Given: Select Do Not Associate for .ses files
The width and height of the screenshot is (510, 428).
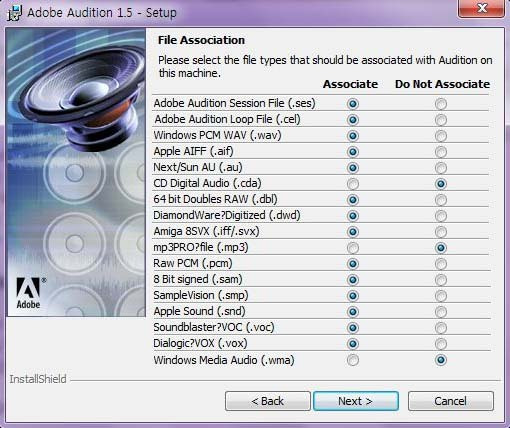Looking at the screenshot, I should [441, 104].
